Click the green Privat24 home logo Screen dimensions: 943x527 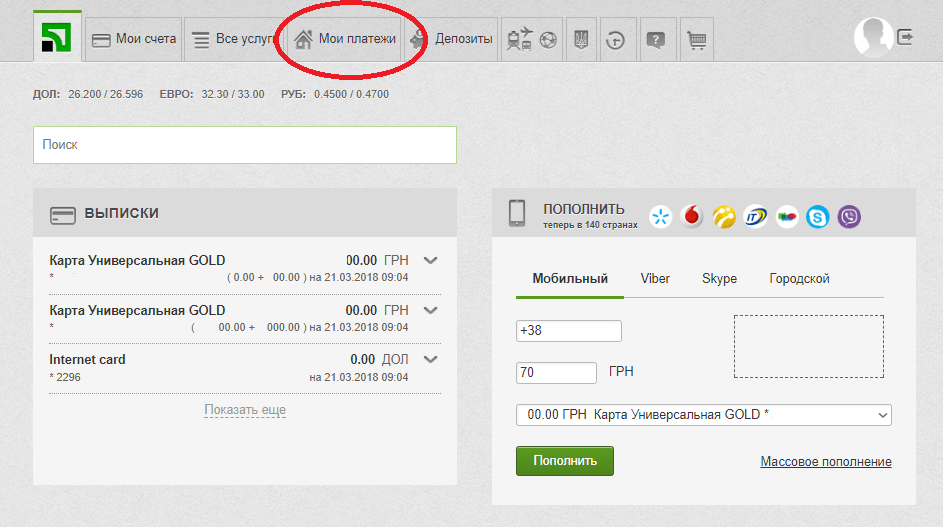56,38
